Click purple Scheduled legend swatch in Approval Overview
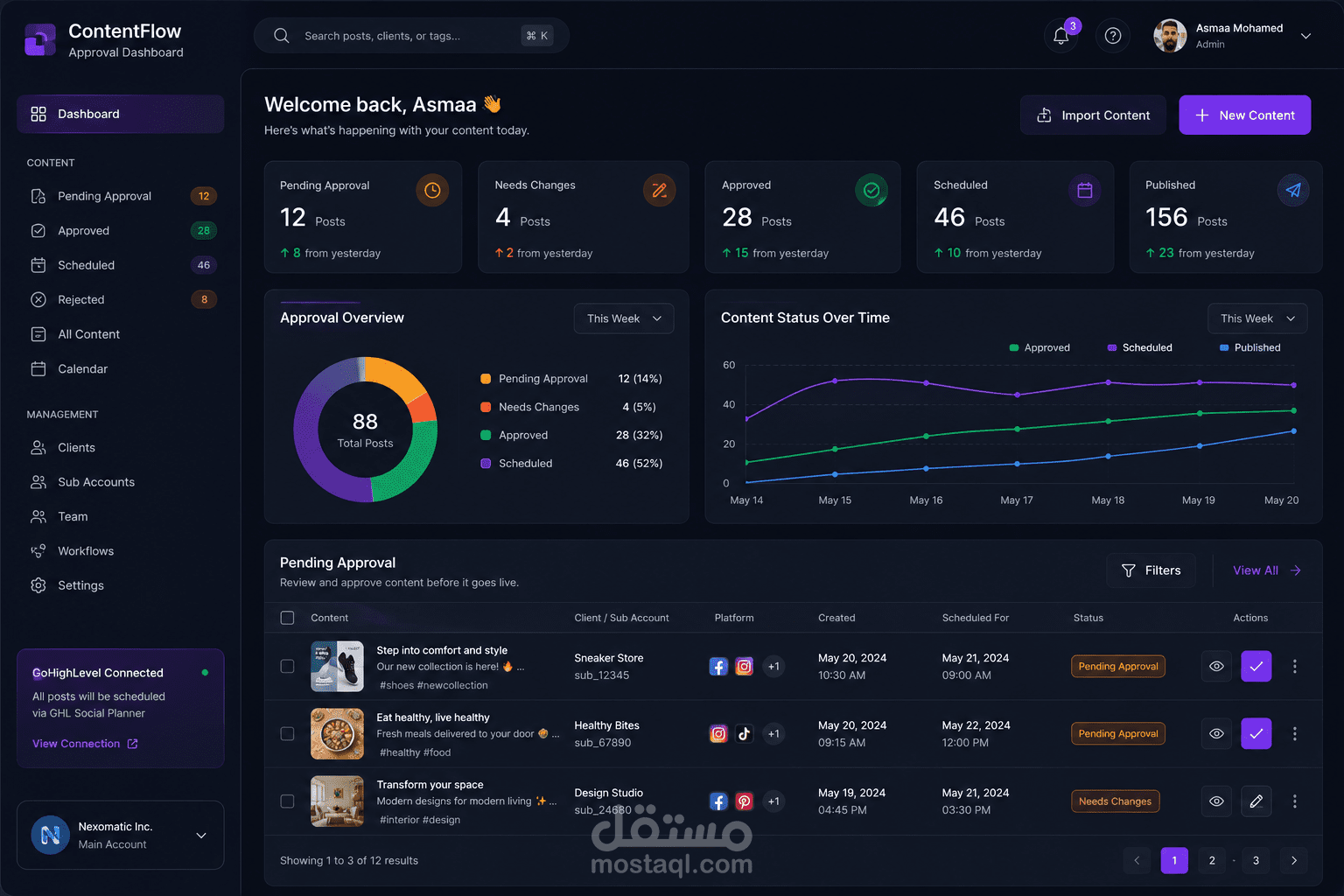Screen dimensions: 1344x896 486,463
